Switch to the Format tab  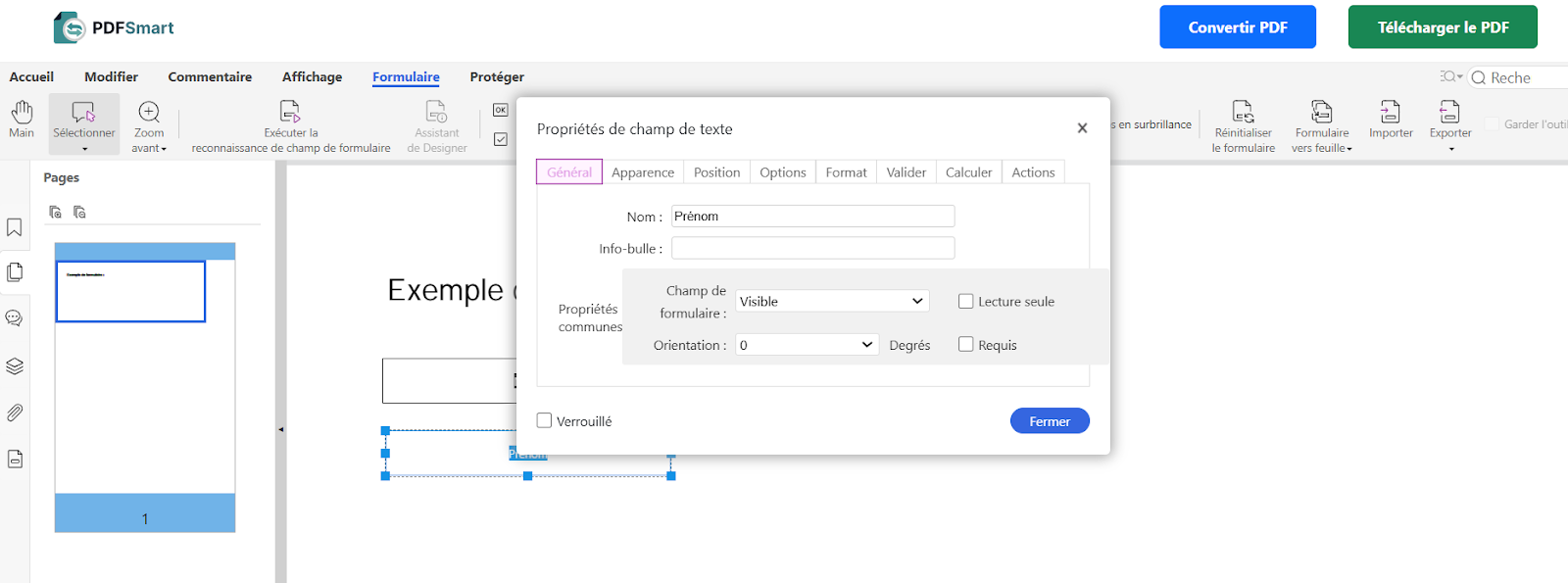coord(846,171)
